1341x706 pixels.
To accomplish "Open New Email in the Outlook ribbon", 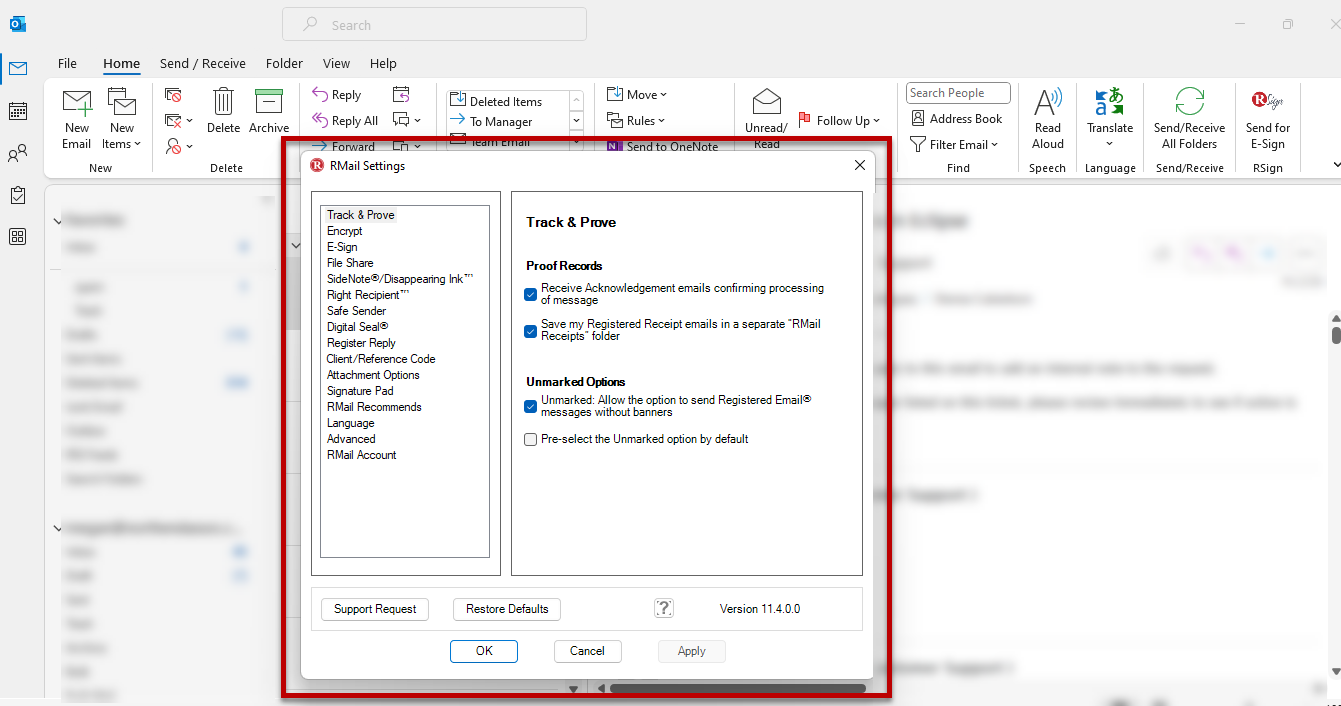I will (x=77, y=119).
